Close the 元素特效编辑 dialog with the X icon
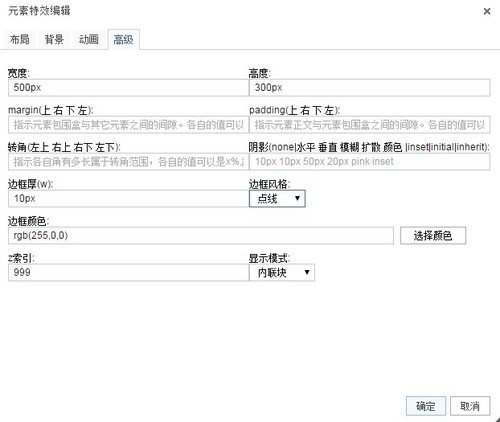 tap(487, 11)
